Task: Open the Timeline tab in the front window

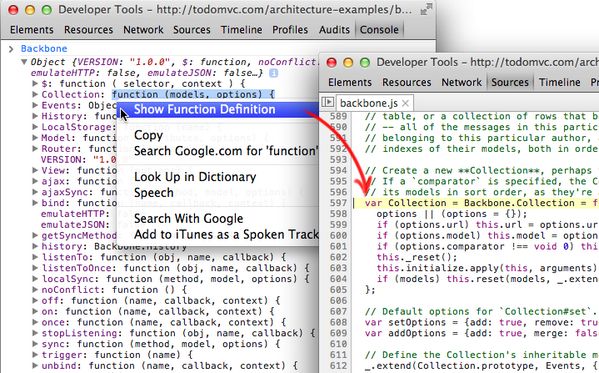Action: (559, 82)
